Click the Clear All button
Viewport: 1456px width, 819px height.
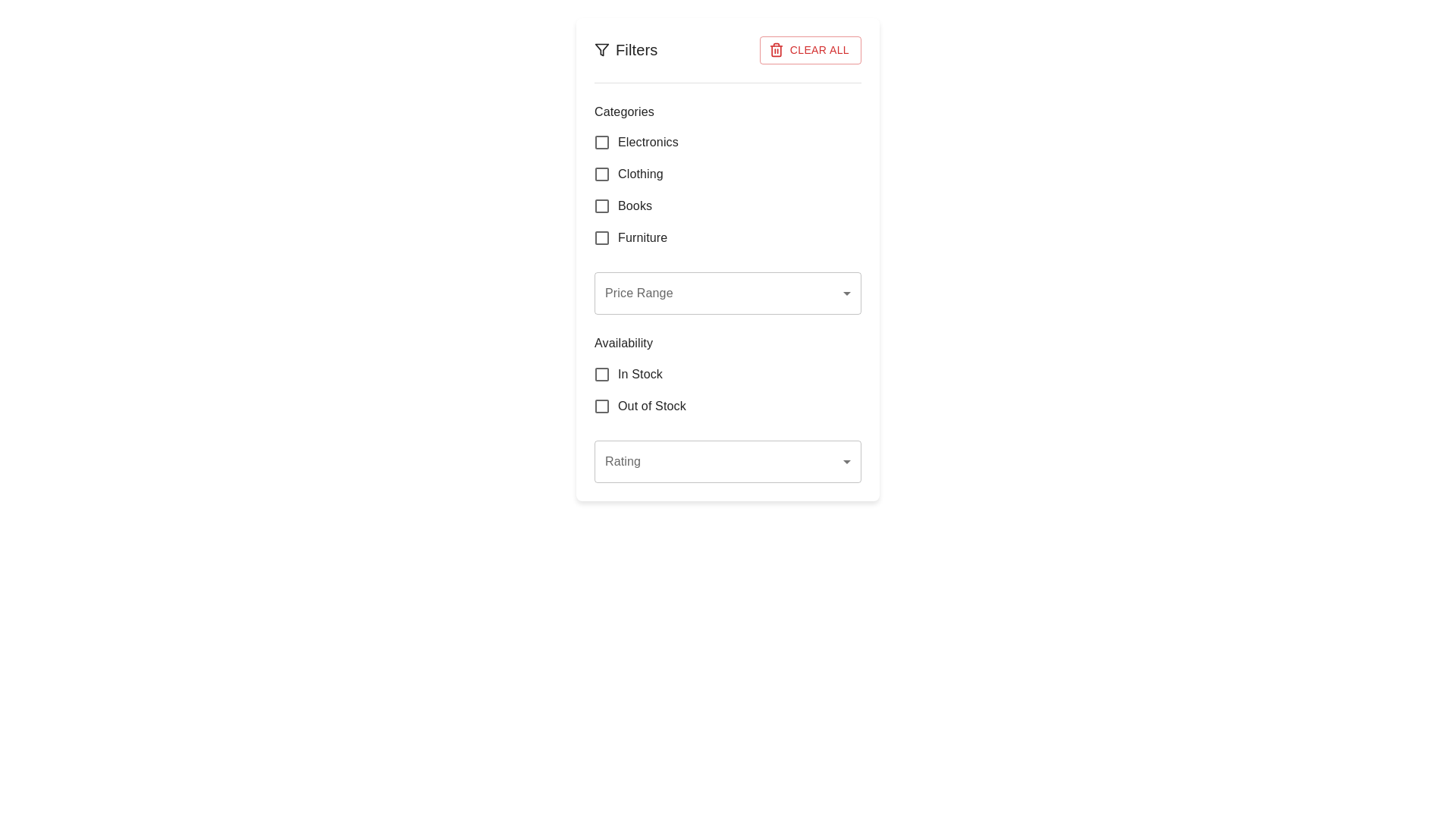point(810,50)
